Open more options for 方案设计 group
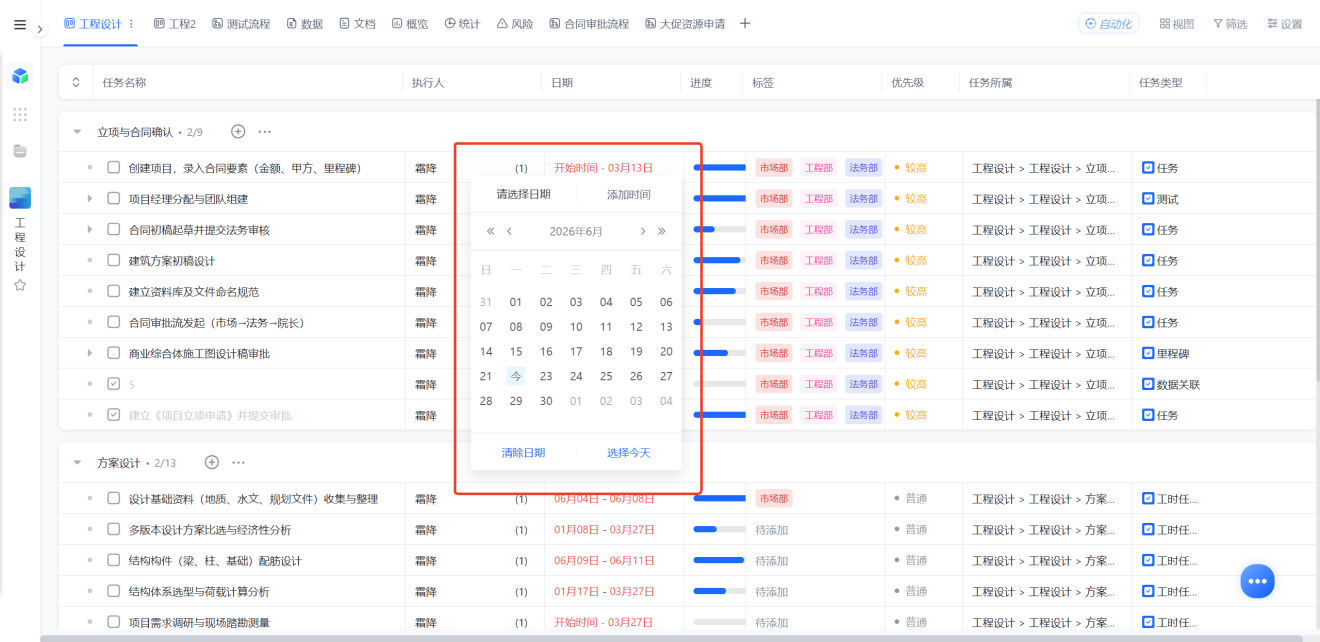The height and width of the screenshot is (642, 1320). click(238, 462)
